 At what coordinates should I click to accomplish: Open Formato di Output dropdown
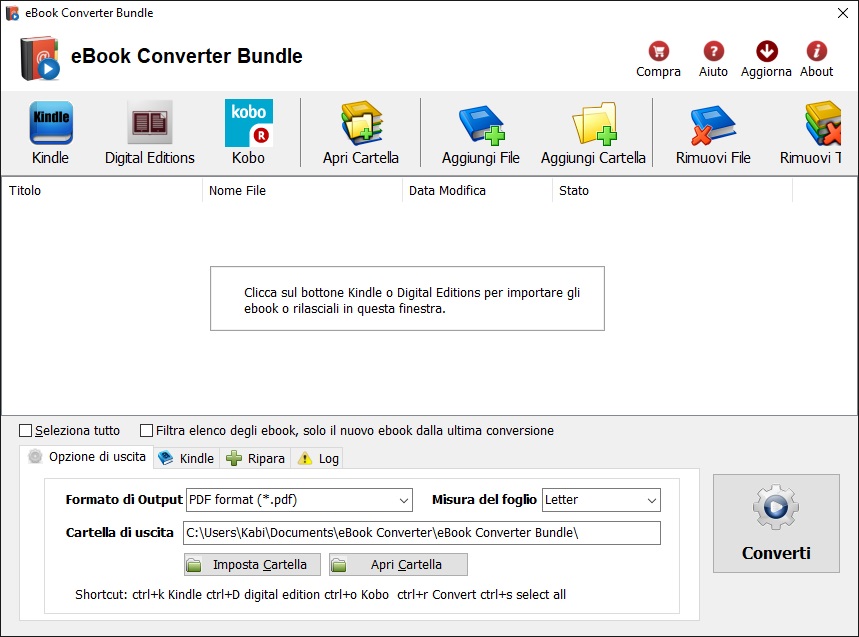coord(299,500)
